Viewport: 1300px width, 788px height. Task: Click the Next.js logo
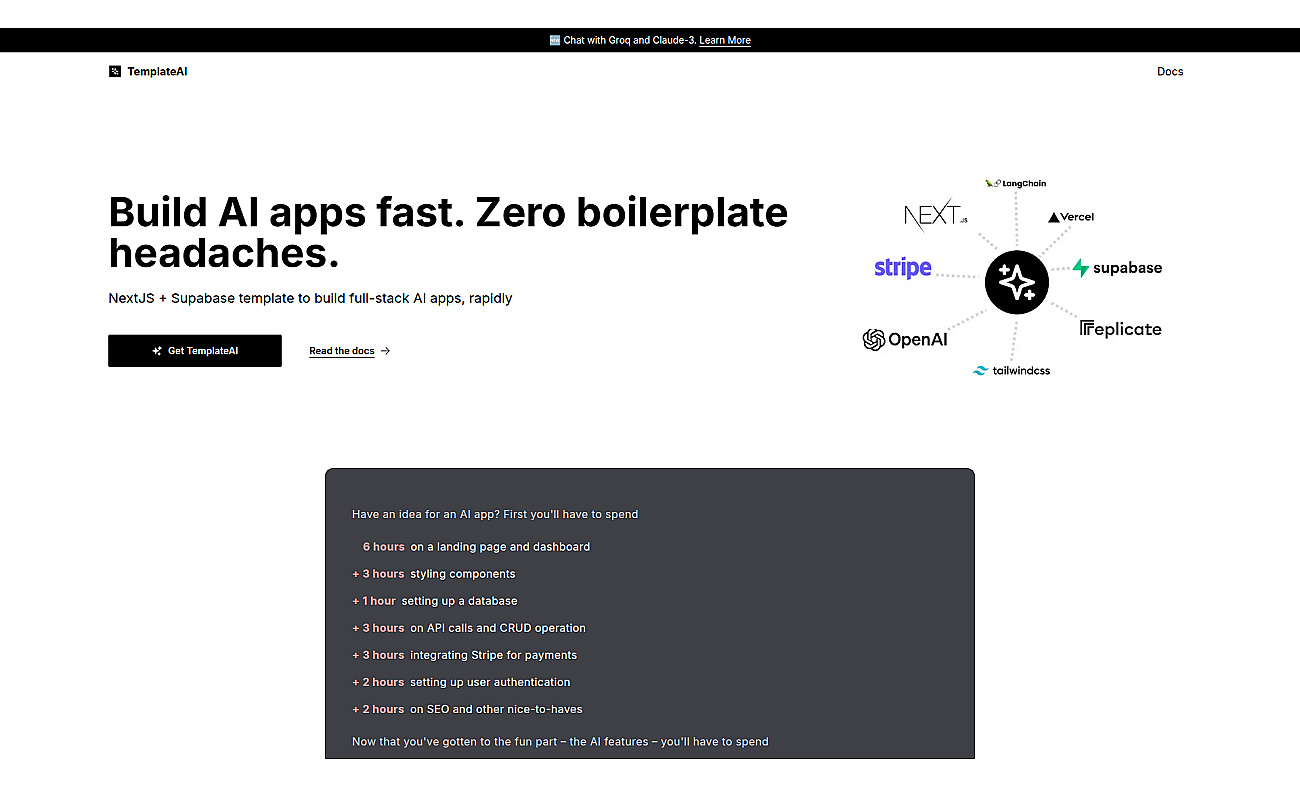935,215
